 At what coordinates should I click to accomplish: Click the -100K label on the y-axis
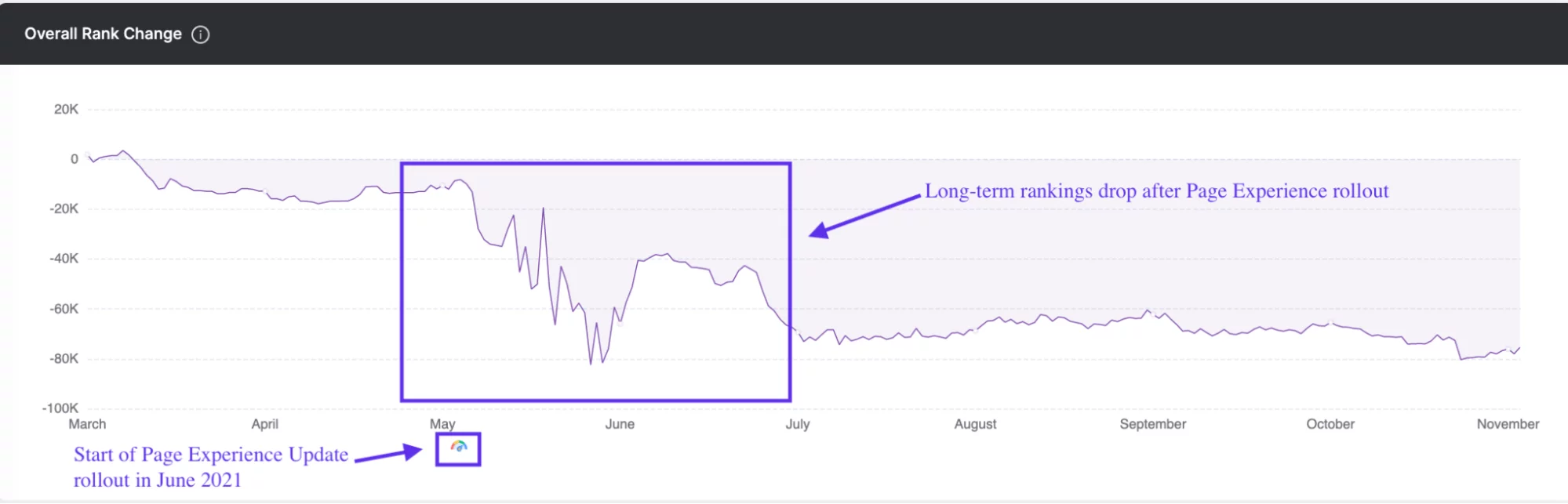pyautogui.click(x=60, y=408)
